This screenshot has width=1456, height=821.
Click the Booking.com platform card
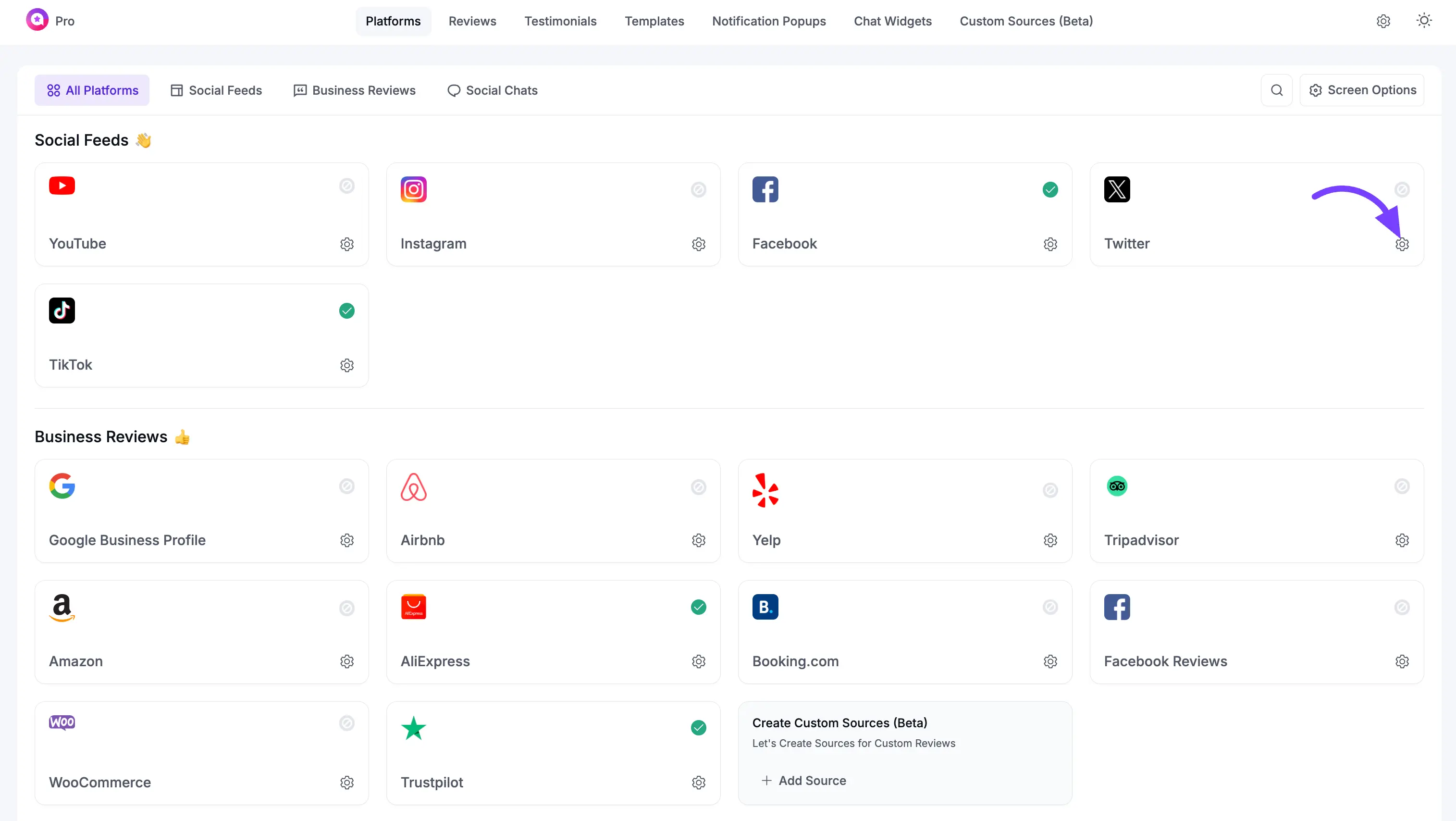pyautogui.click(x=904, y=632)
